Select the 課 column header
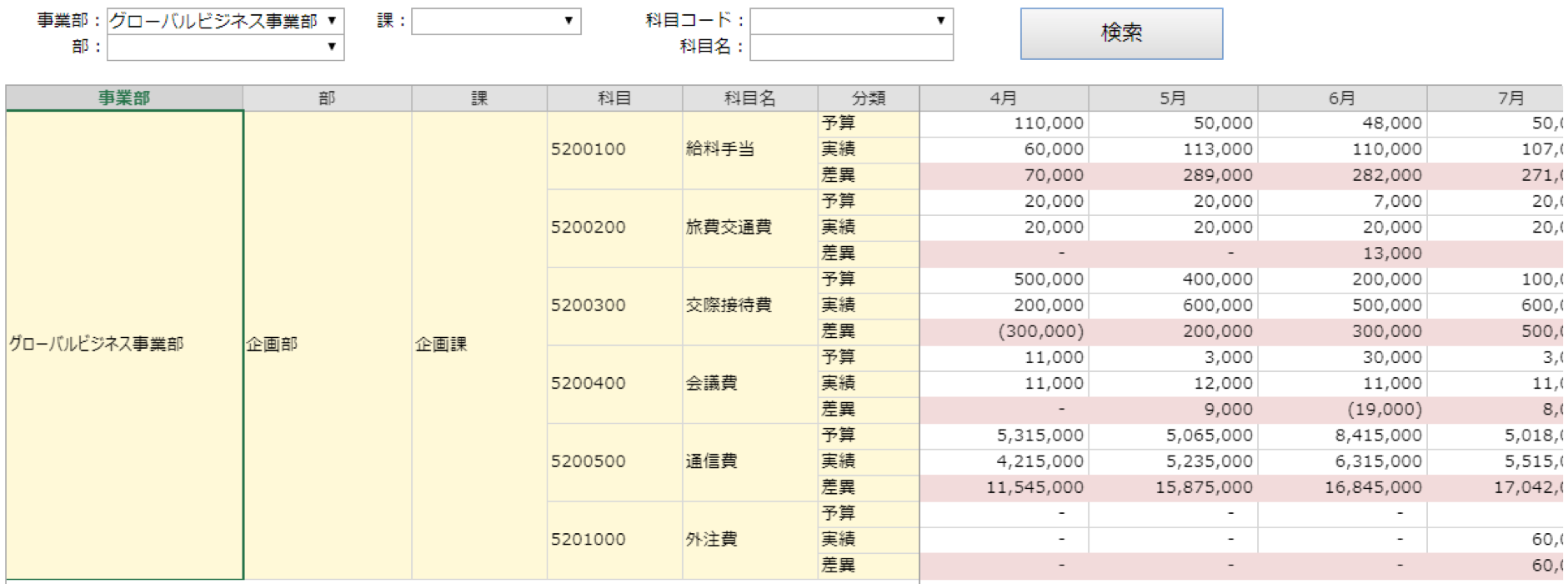The image size is (1568, 584). click(x=479, y=98)
